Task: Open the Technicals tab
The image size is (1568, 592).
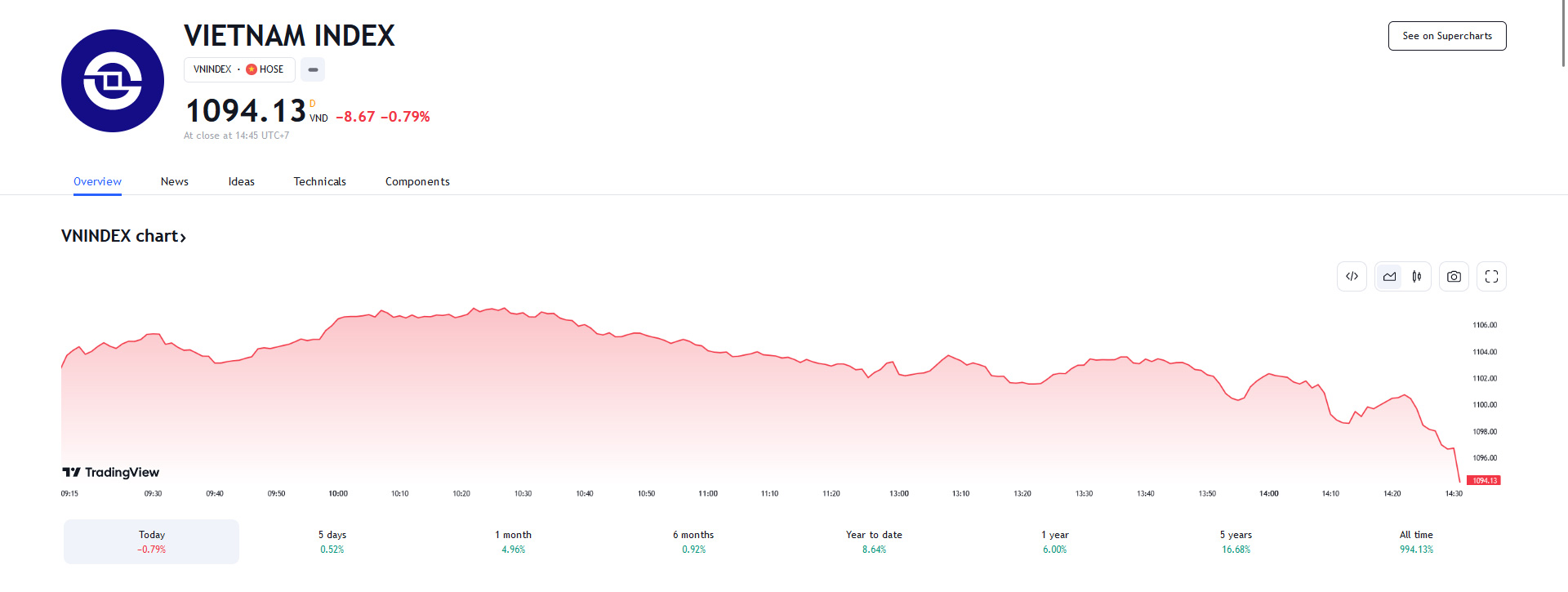Action: pyautogui.click(x=320, y=181)
